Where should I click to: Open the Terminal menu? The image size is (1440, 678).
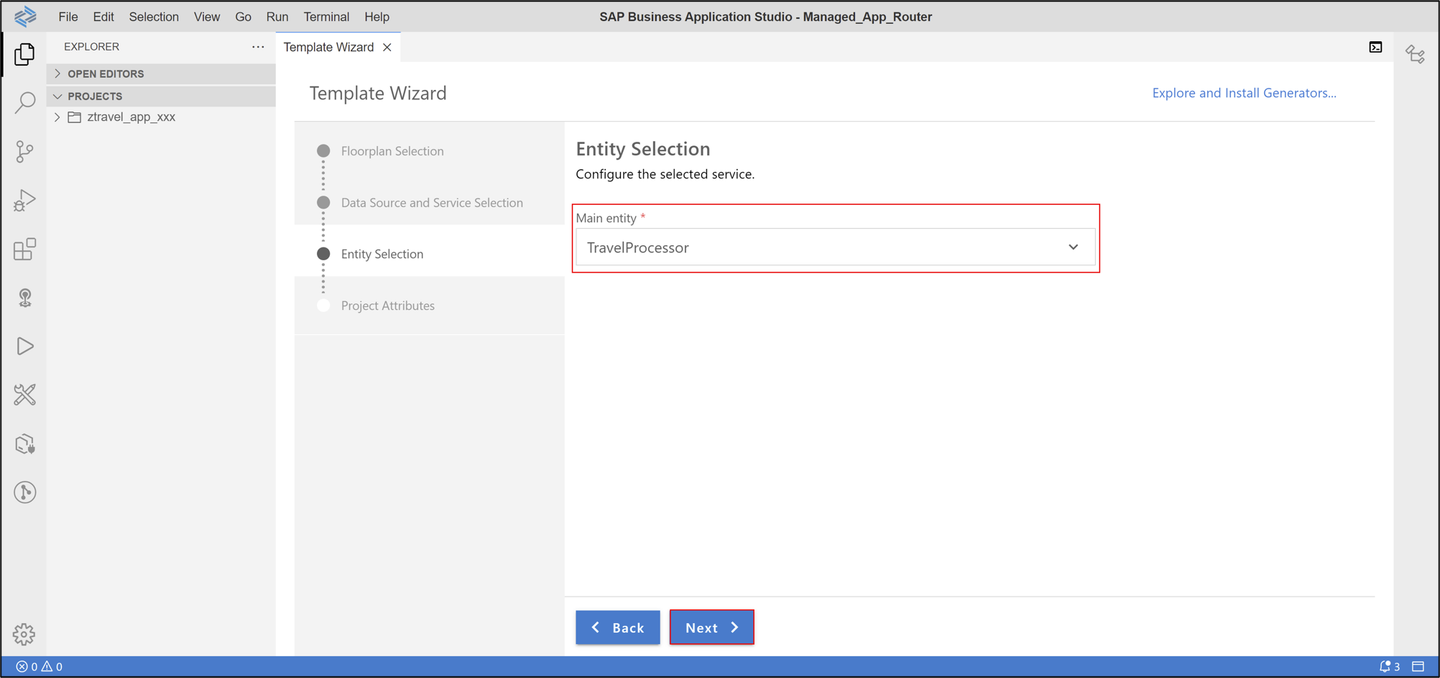coord(326,17)
